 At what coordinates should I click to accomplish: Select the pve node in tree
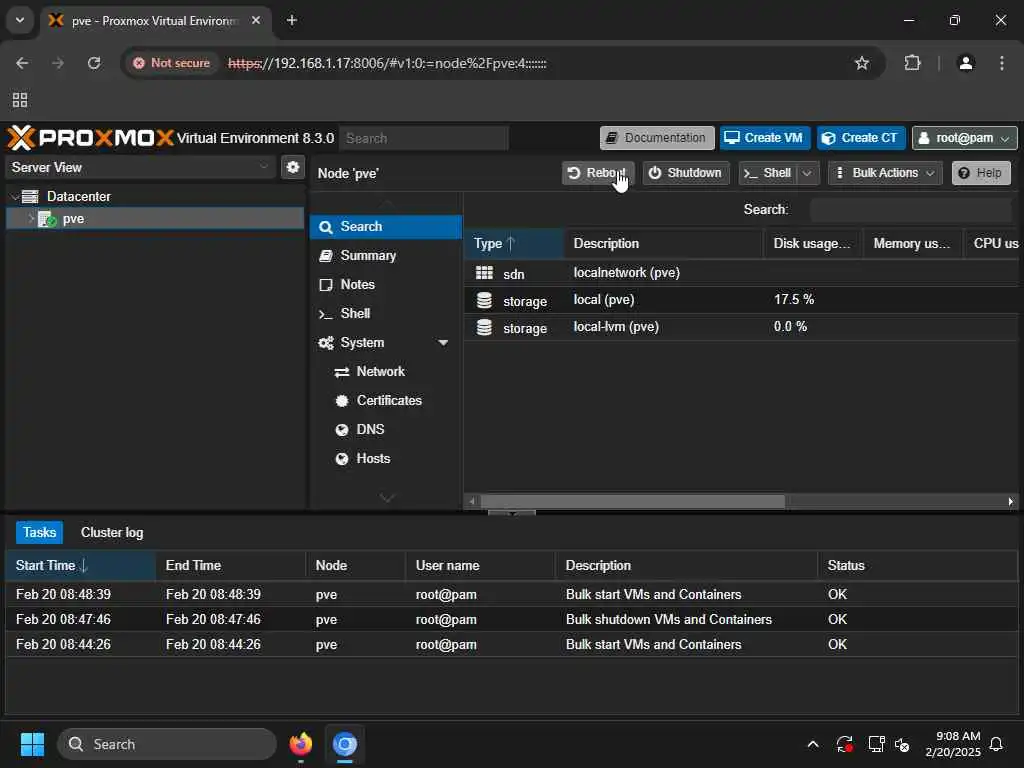tap(155, 219)
